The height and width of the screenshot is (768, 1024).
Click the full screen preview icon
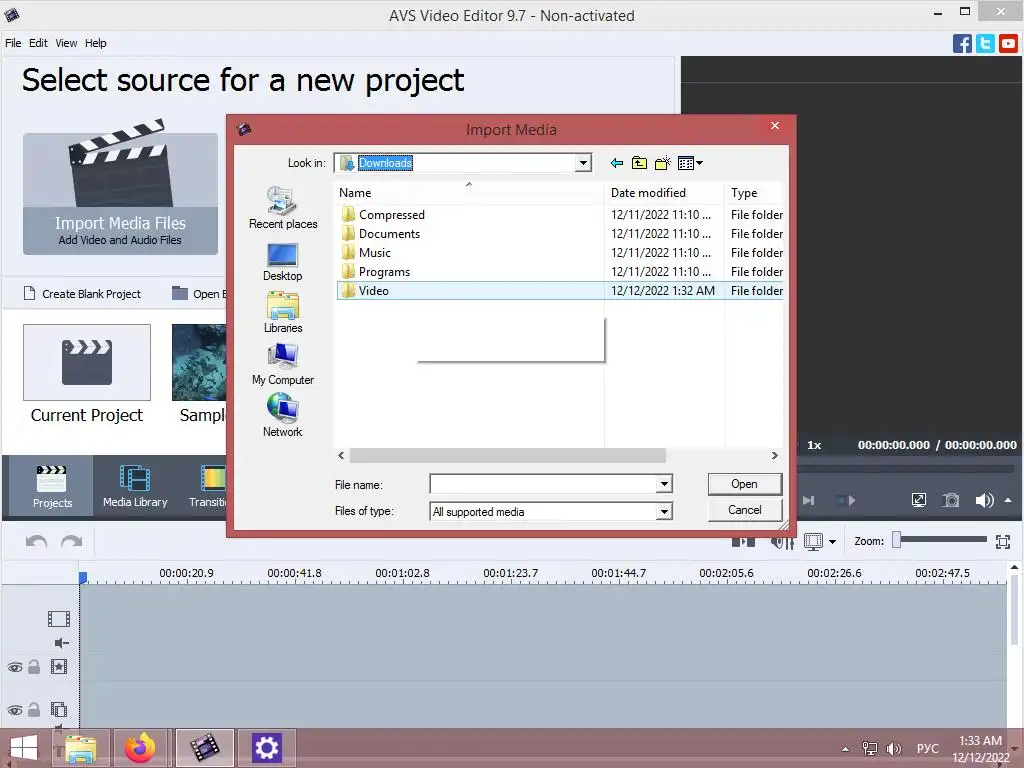919,500
